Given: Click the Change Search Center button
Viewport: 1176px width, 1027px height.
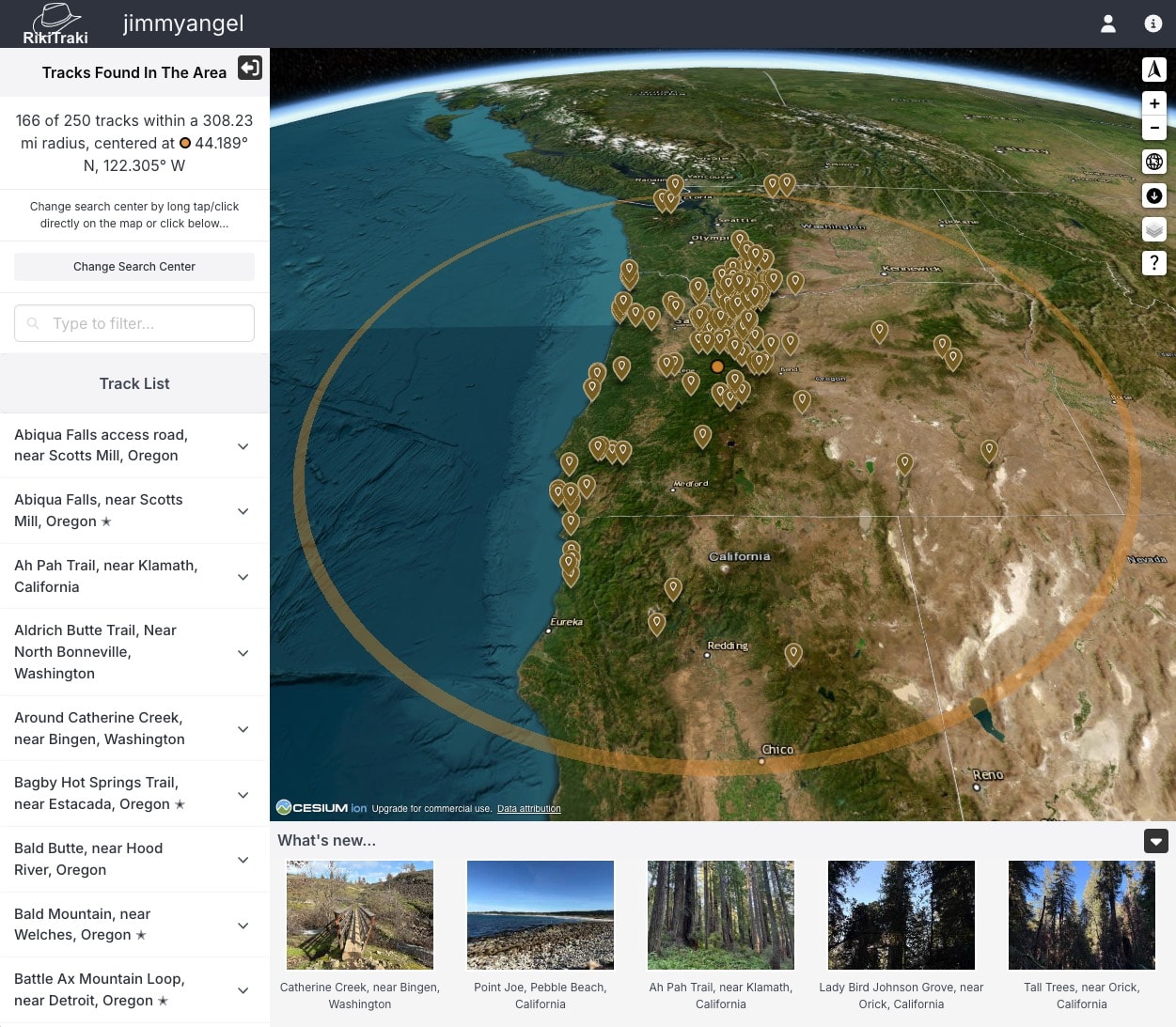Looking at the screenshot, I should 134,267.
